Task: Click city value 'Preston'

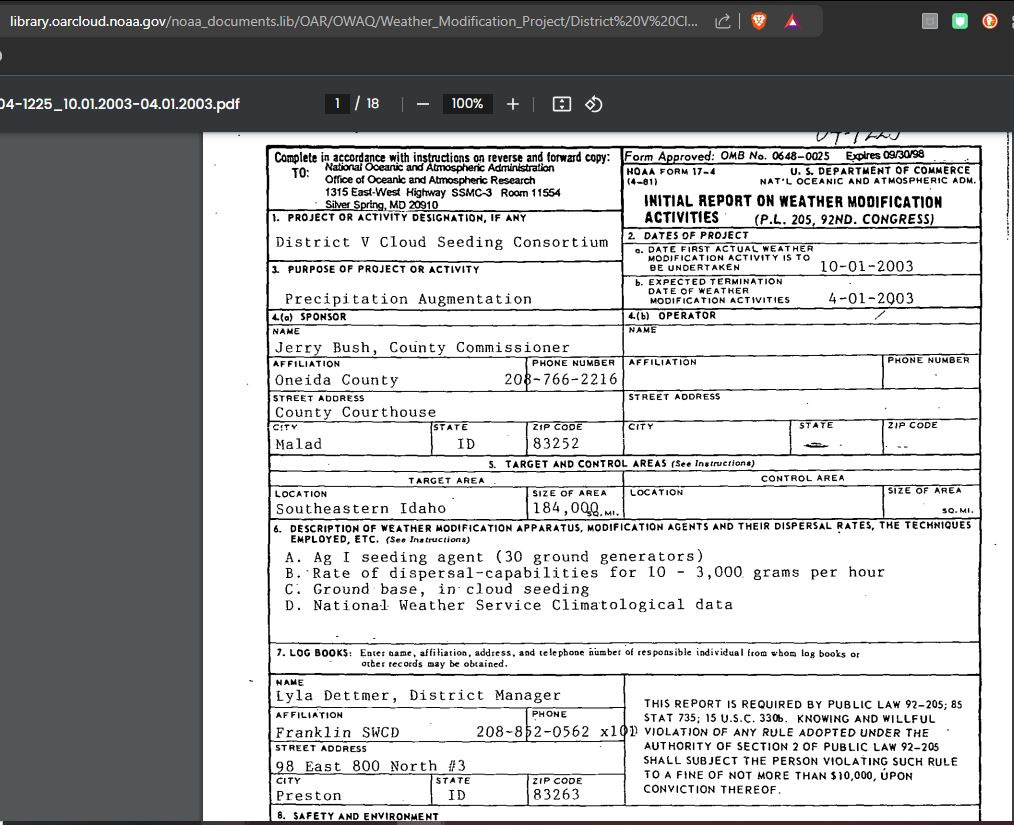Action: coord(308,796)
